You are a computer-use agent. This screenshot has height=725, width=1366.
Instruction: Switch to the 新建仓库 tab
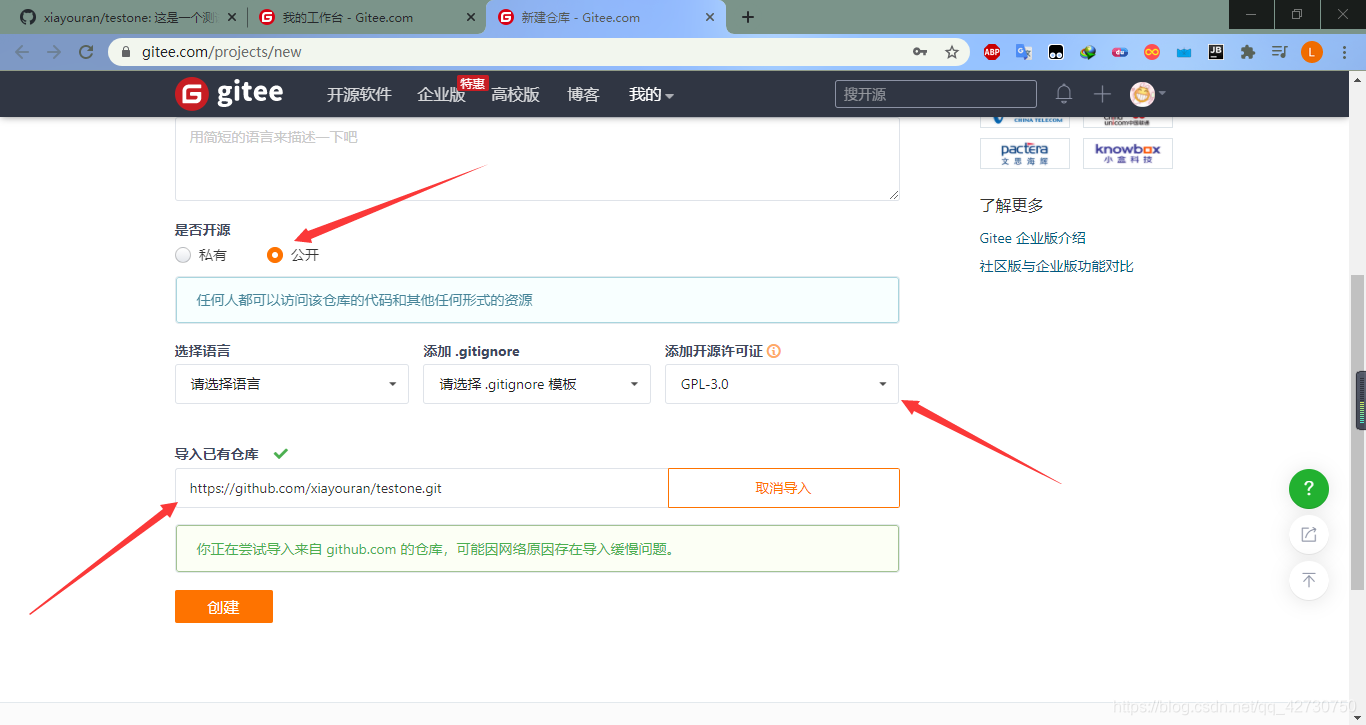point(605,17)
